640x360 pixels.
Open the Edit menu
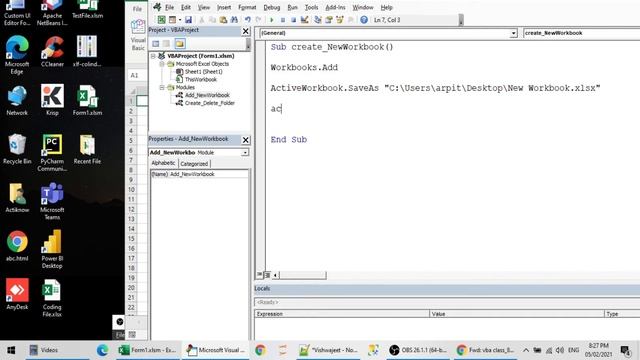[x=186, y=7]
